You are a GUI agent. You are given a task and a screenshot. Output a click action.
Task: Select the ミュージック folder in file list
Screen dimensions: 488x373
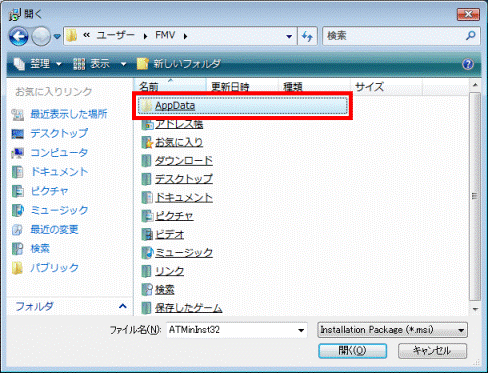coord(184,253)
